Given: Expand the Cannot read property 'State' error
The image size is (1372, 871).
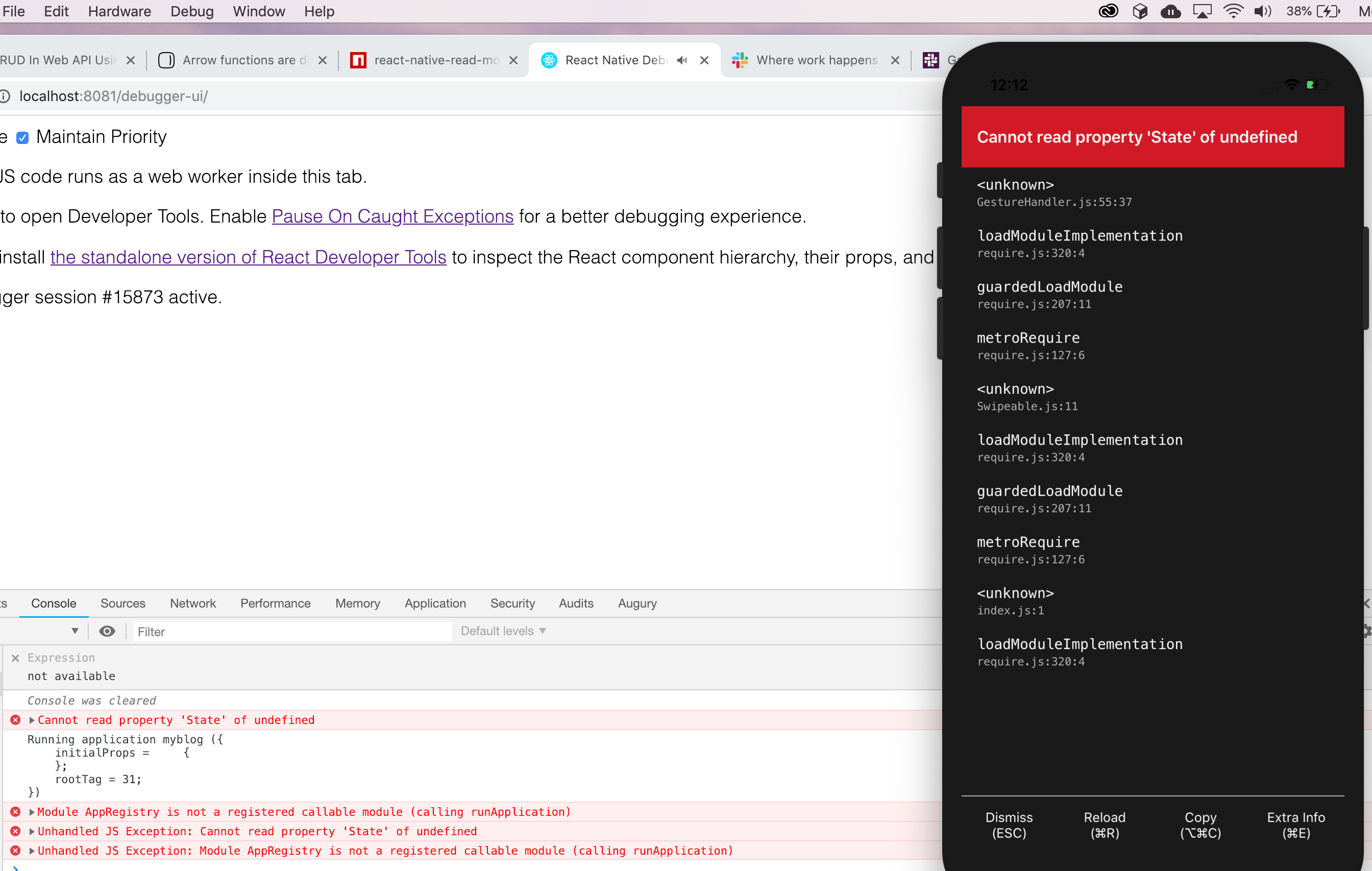Looking at the screenshot, I should [x=32, y=720].
